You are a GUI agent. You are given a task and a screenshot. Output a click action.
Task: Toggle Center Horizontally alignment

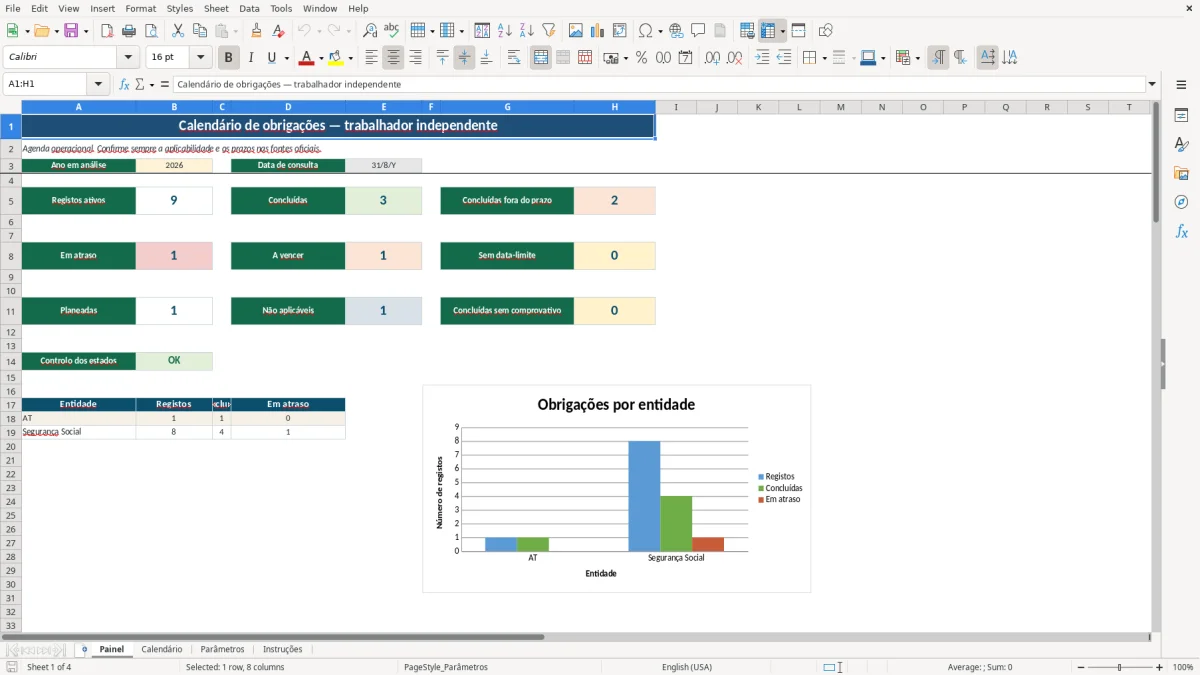(394, 58)
